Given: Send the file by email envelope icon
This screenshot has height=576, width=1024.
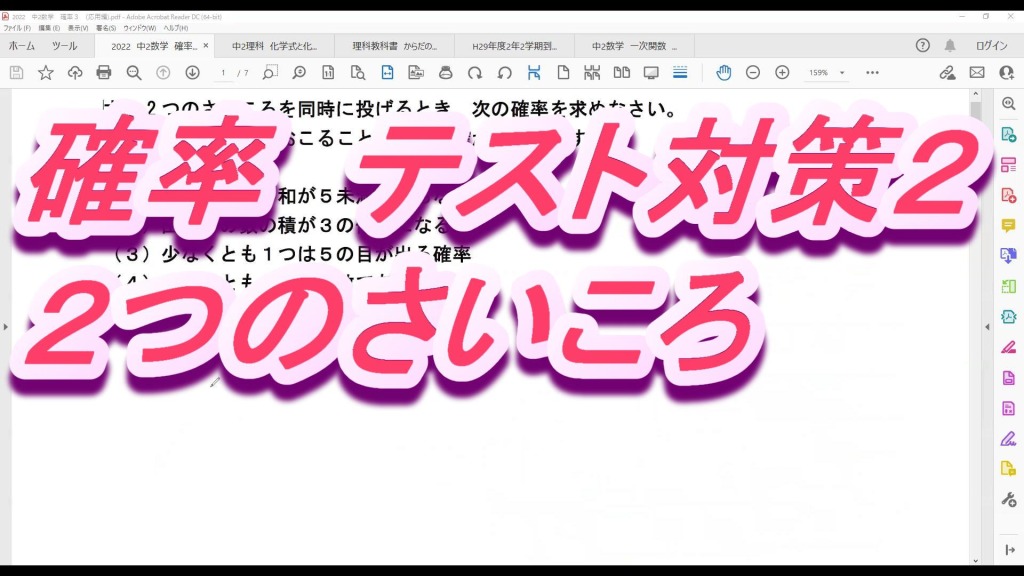Looking at the screenshot, I should tap(977, 73).
